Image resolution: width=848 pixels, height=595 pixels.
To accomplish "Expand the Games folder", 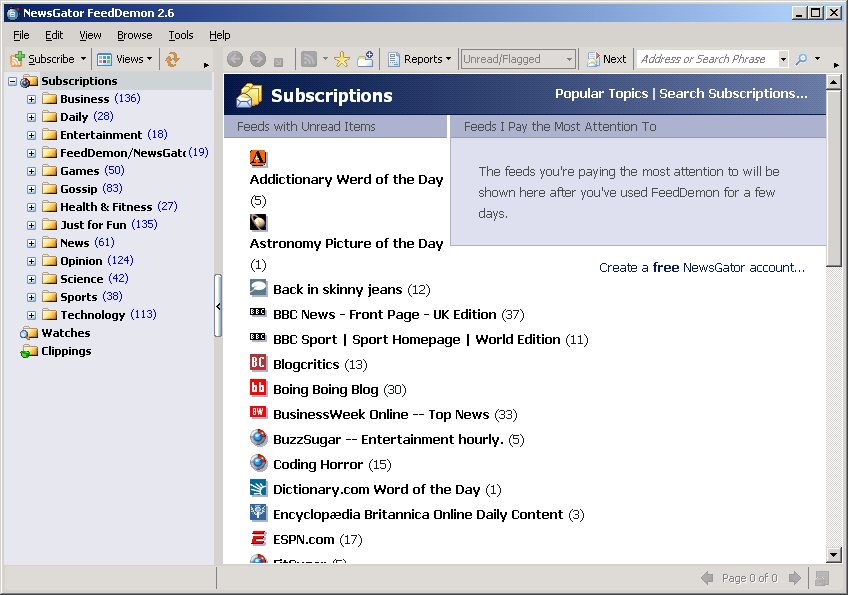I will click(31, 171).
